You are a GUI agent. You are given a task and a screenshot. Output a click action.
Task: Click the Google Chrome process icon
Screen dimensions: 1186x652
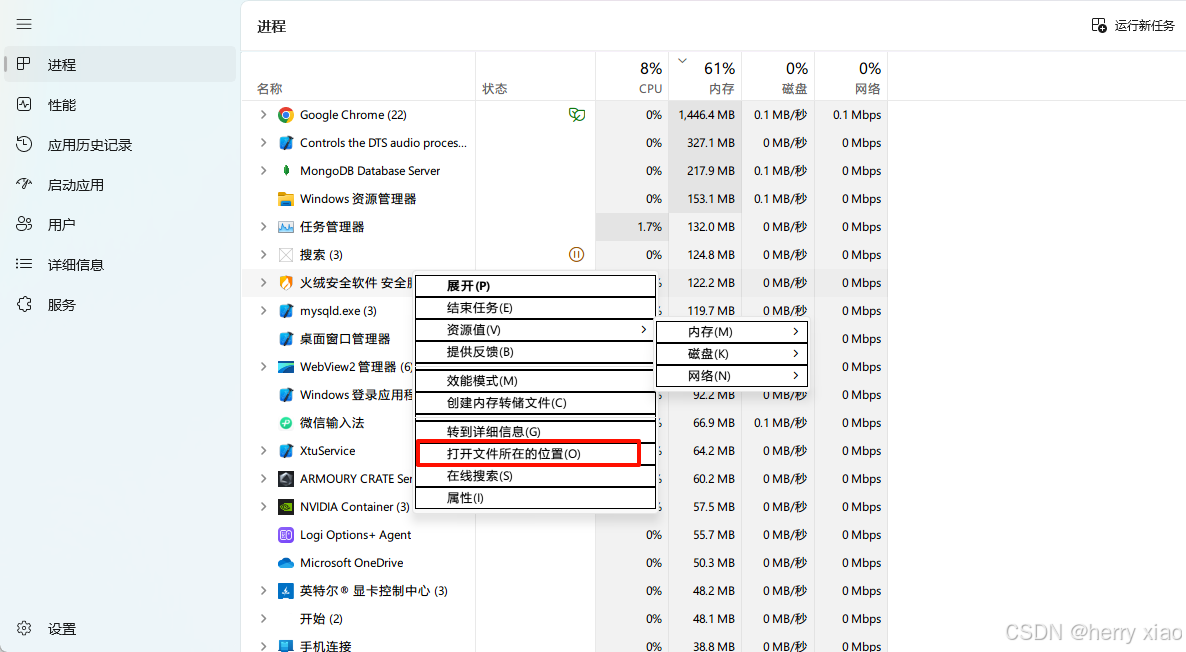286,115
